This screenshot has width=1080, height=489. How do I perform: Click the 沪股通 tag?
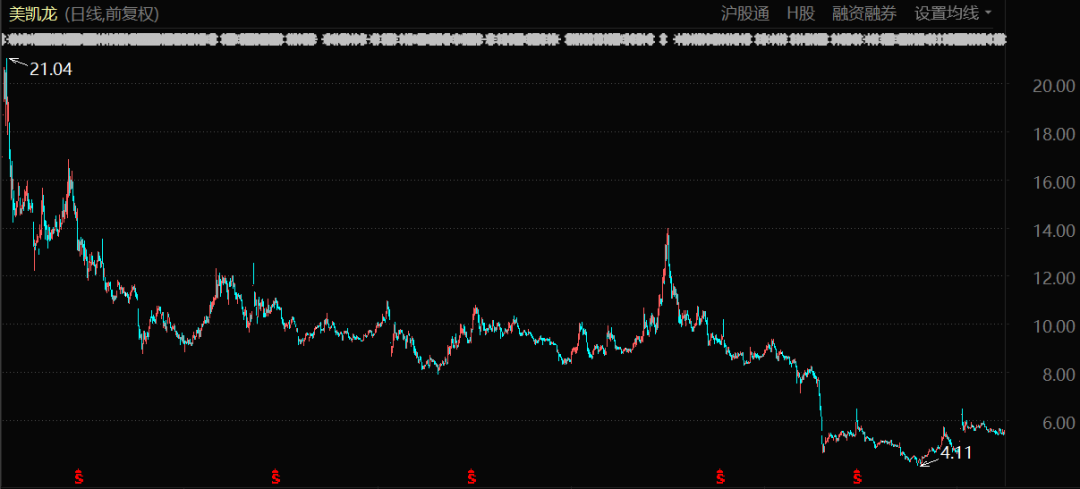[x=745, y=13]
